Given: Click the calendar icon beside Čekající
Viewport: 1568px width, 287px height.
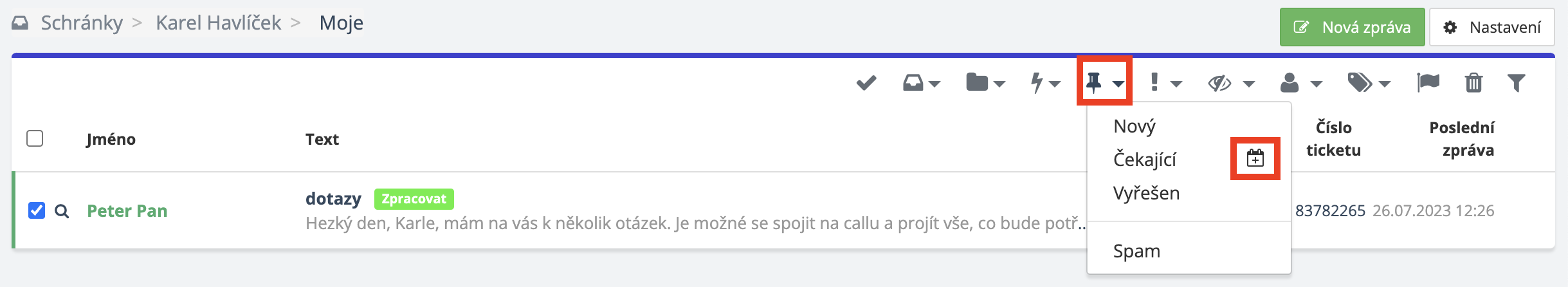Looking at the screenshot, I should tap(1255, 158).
